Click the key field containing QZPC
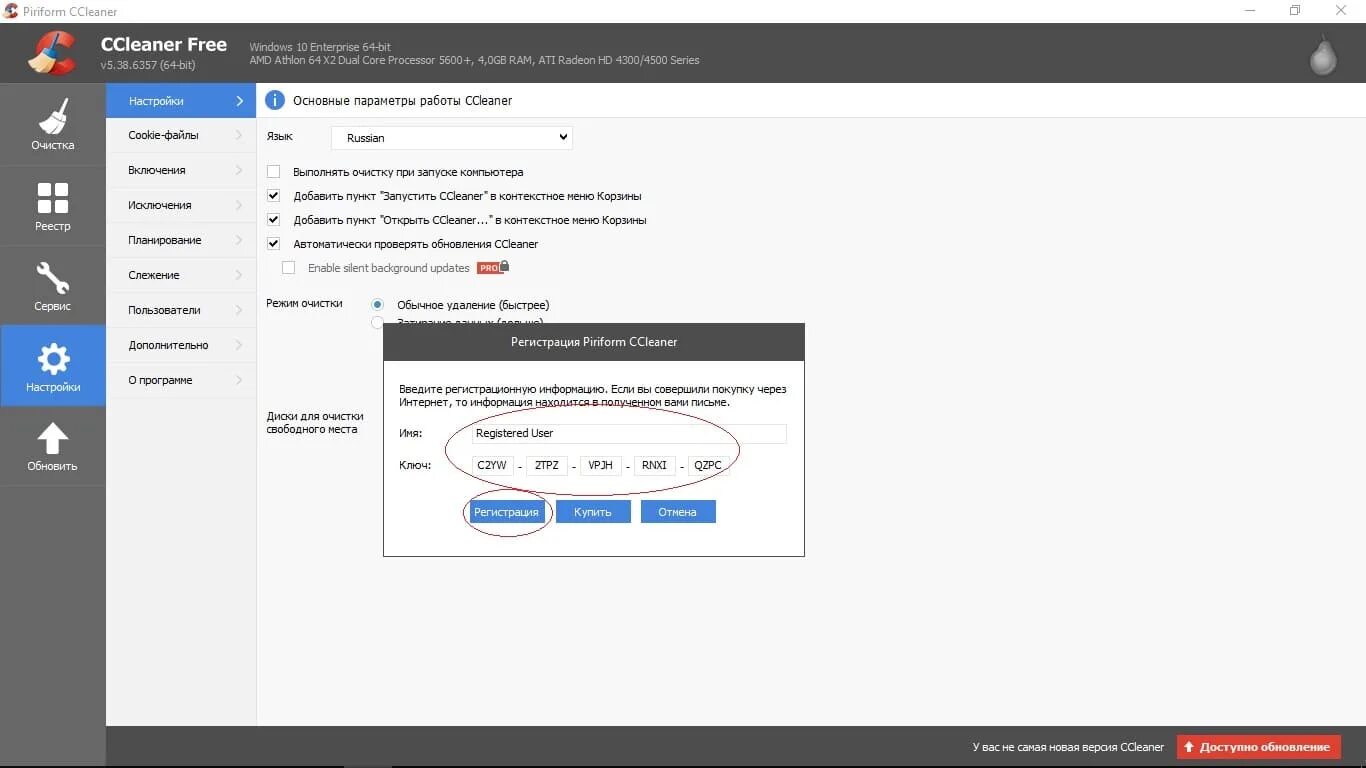 [x=708, y=465]
